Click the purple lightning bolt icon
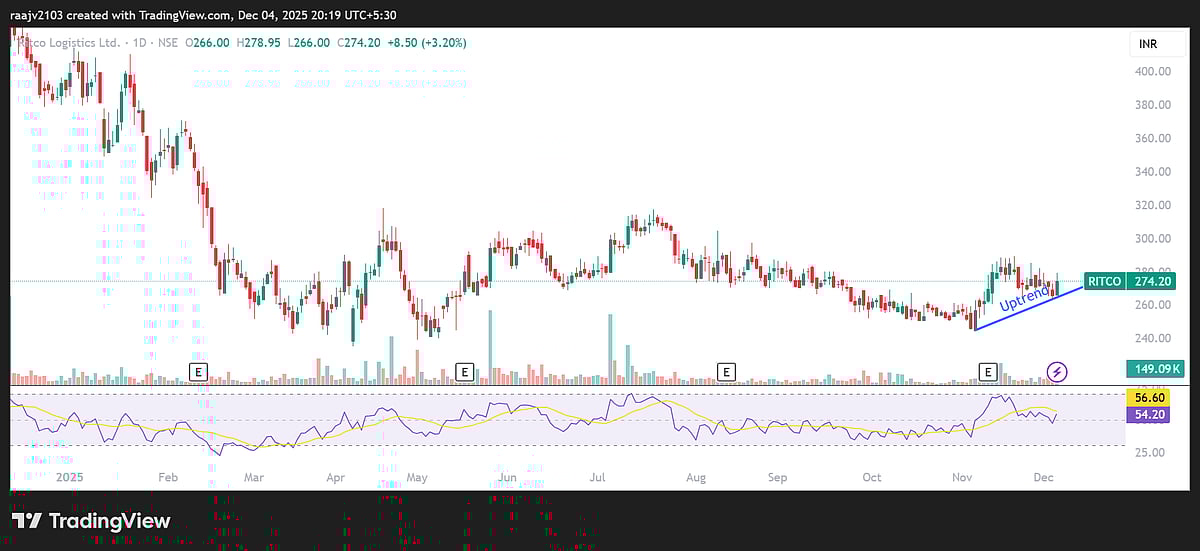 tap(1057, 372)
